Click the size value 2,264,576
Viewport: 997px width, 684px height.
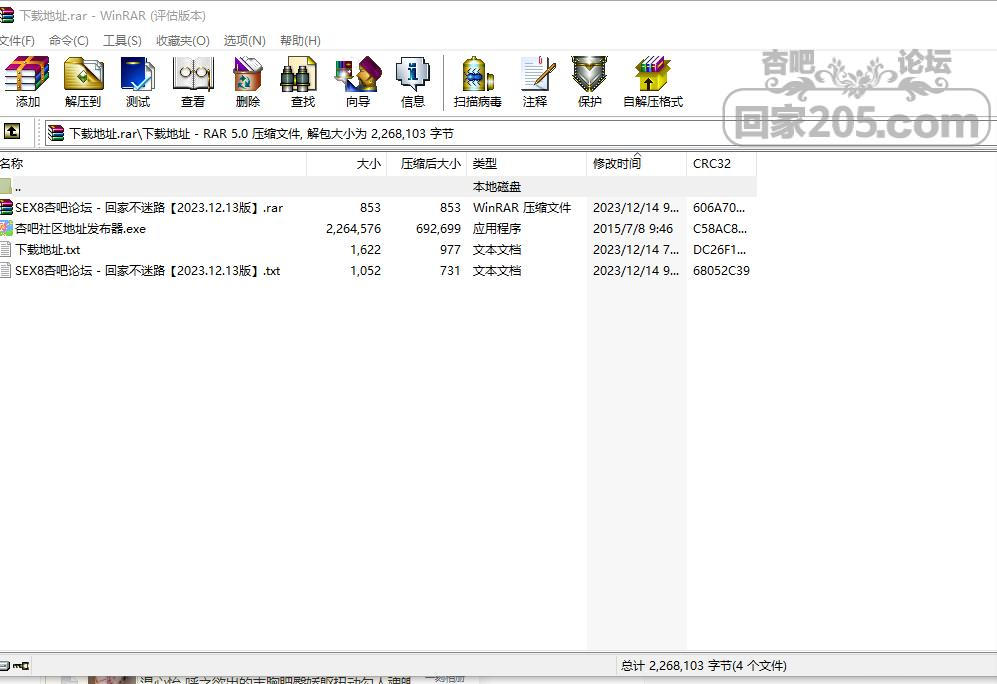353,229
